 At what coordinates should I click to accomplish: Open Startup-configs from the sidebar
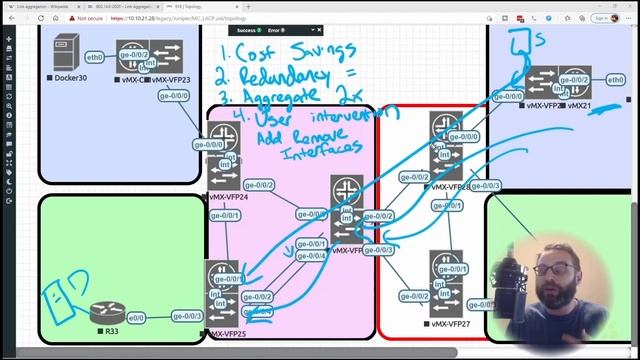(x=9, y=68)
